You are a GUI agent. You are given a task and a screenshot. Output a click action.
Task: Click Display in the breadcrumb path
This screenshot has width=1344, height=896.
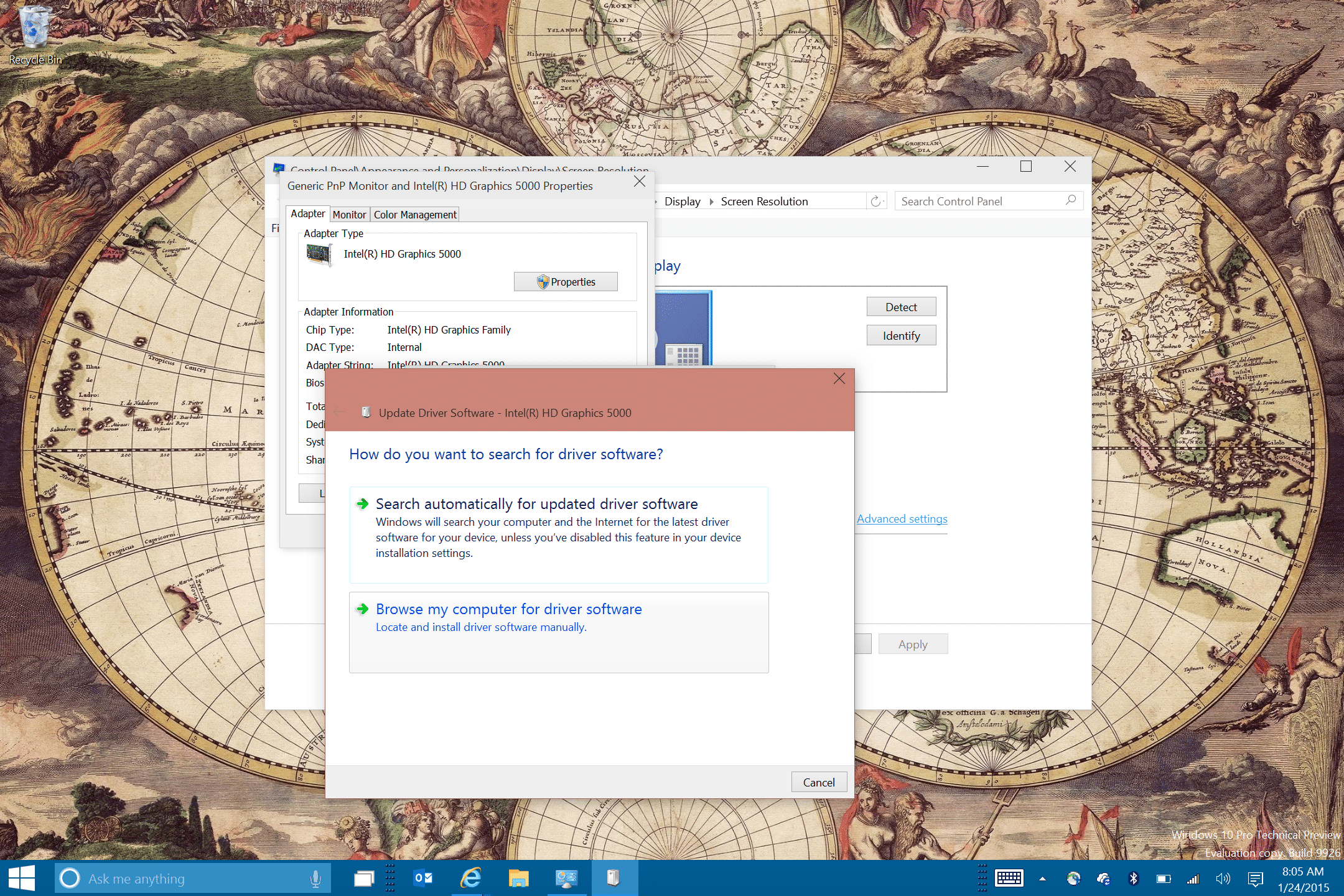(682, 201)
